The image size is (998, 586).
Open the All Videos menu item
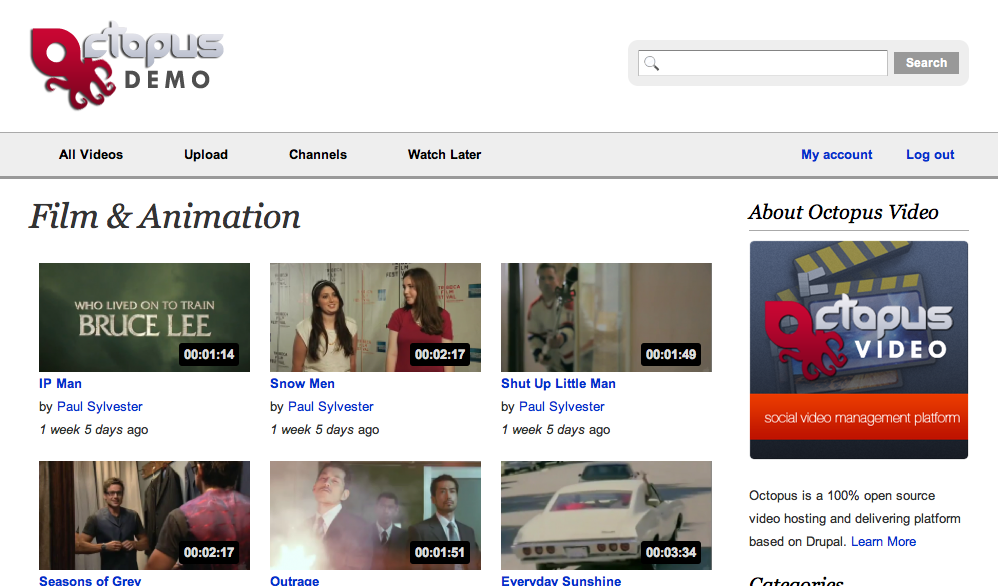pos(91,155)
